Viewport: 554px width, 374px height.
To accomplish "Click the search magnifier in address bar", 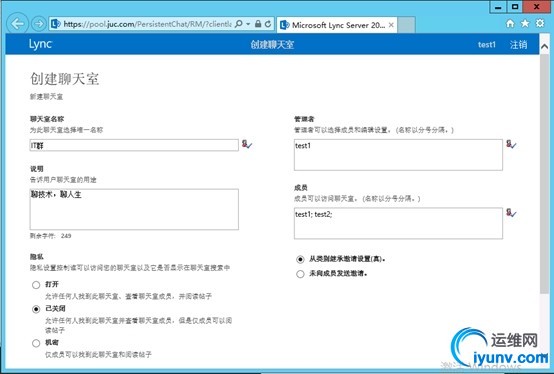I will 239,24.
